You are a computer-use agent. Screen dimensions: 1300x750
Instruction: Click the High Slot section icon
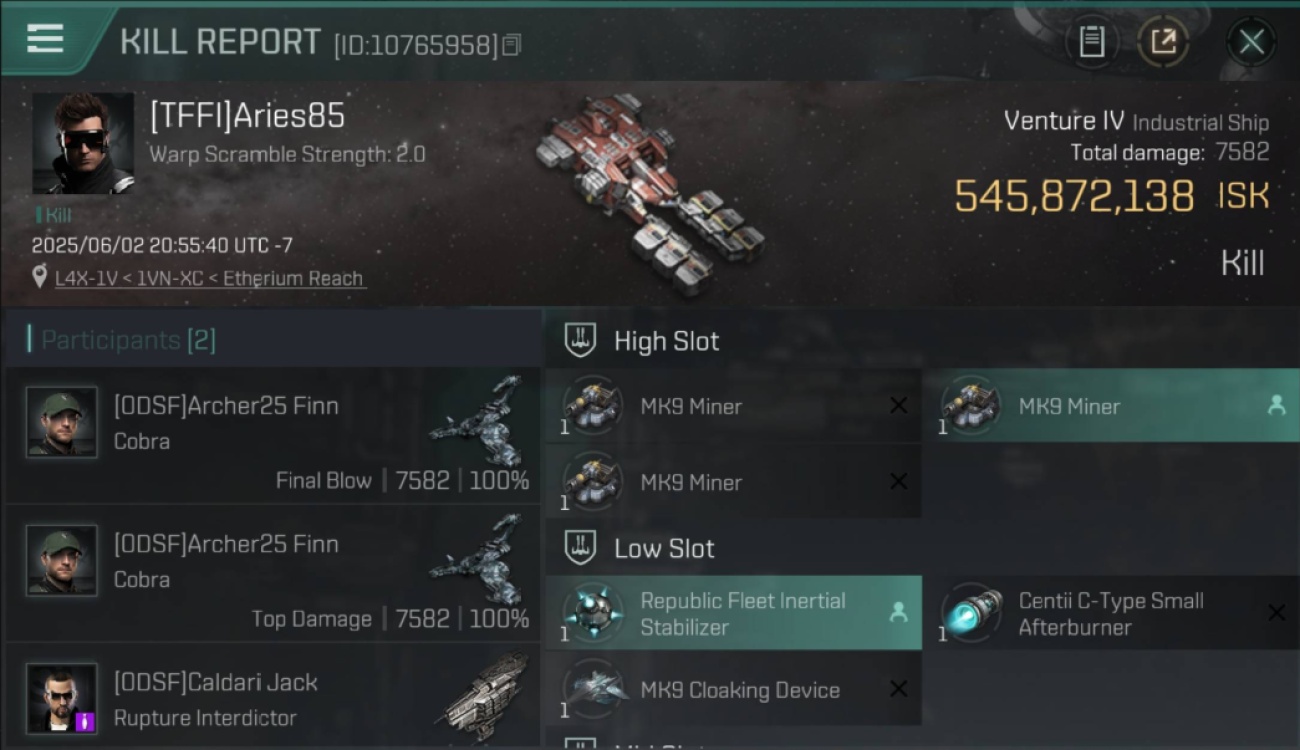[x=580, y=340]
